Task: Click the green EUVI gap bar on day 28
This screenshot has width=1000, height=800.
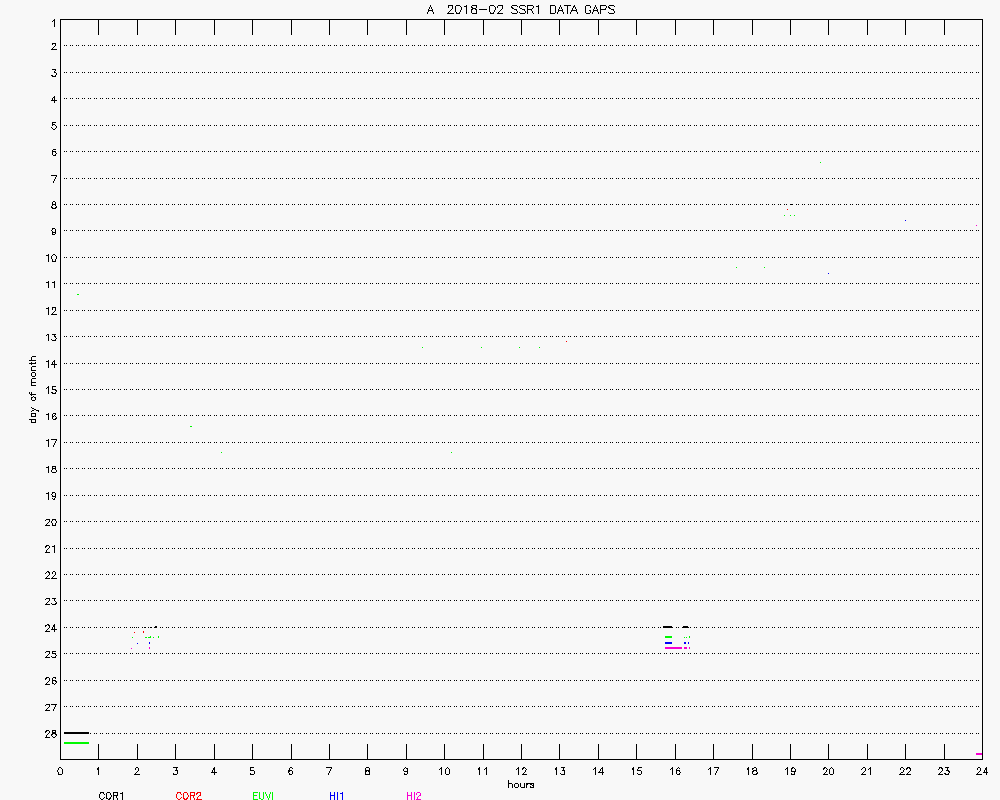Action: 76,743
